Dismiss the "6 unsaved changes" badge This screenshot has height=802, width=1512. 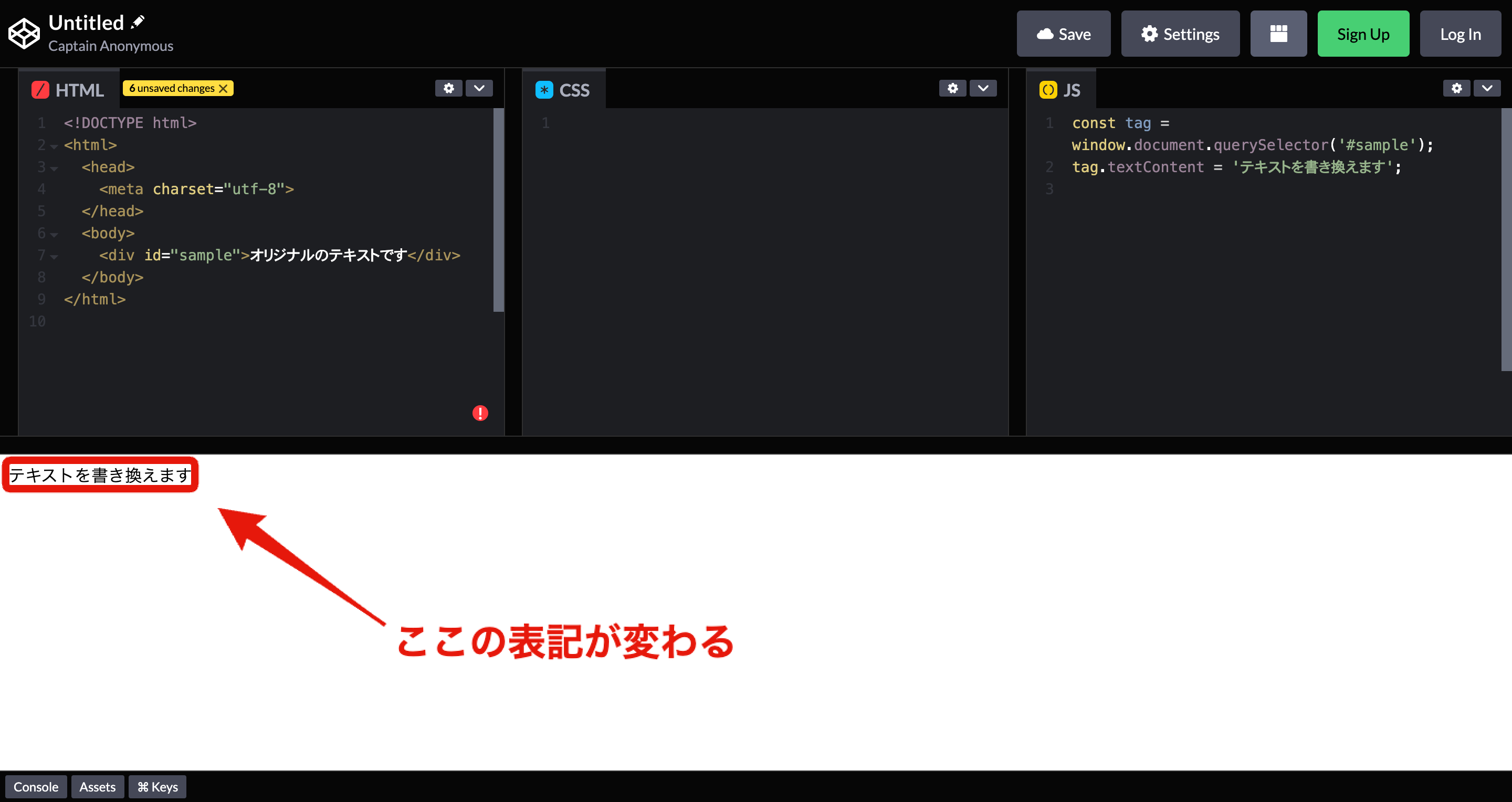pyautogui.click(x=224, y=88)
